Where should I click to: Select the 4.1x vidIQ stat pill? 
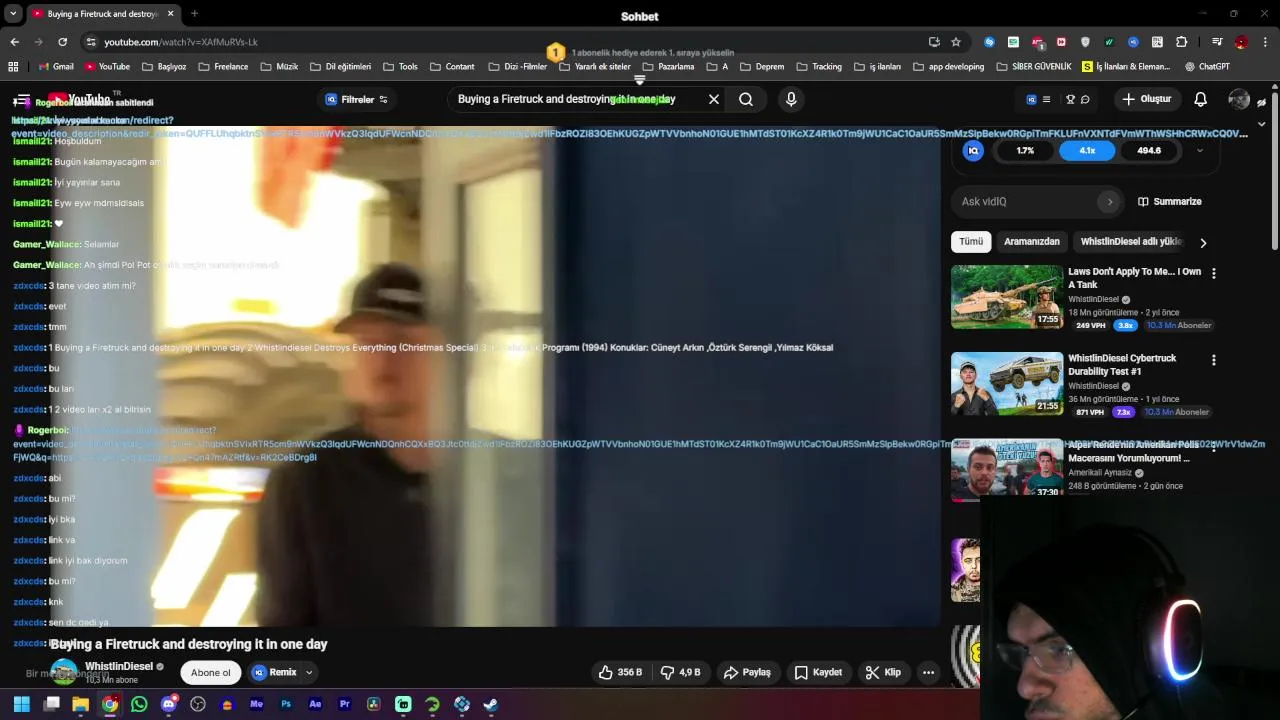pyautogui.click(x=1087, y=150)
